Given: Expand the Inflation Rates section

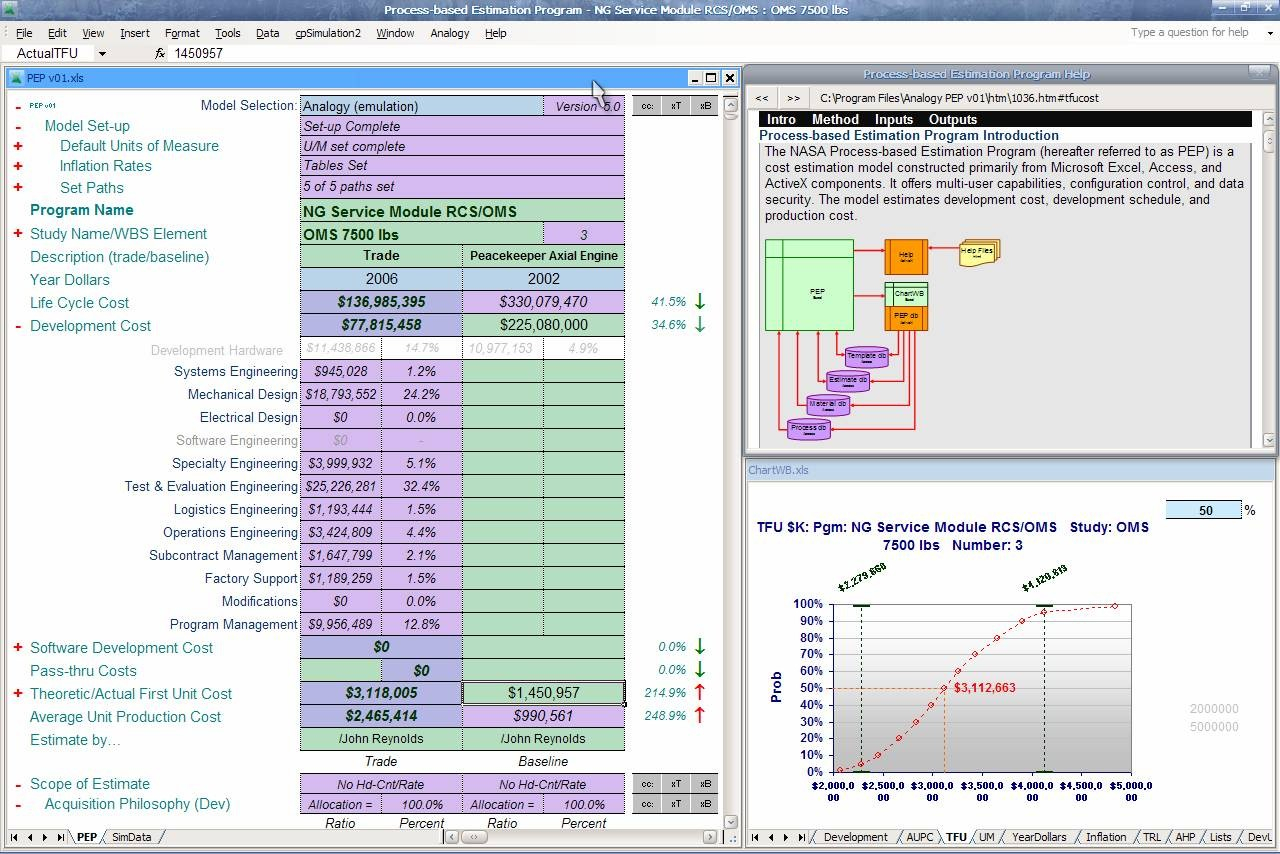Looking at the screenshot, I should pyautogui.click(x=18, y=167).
